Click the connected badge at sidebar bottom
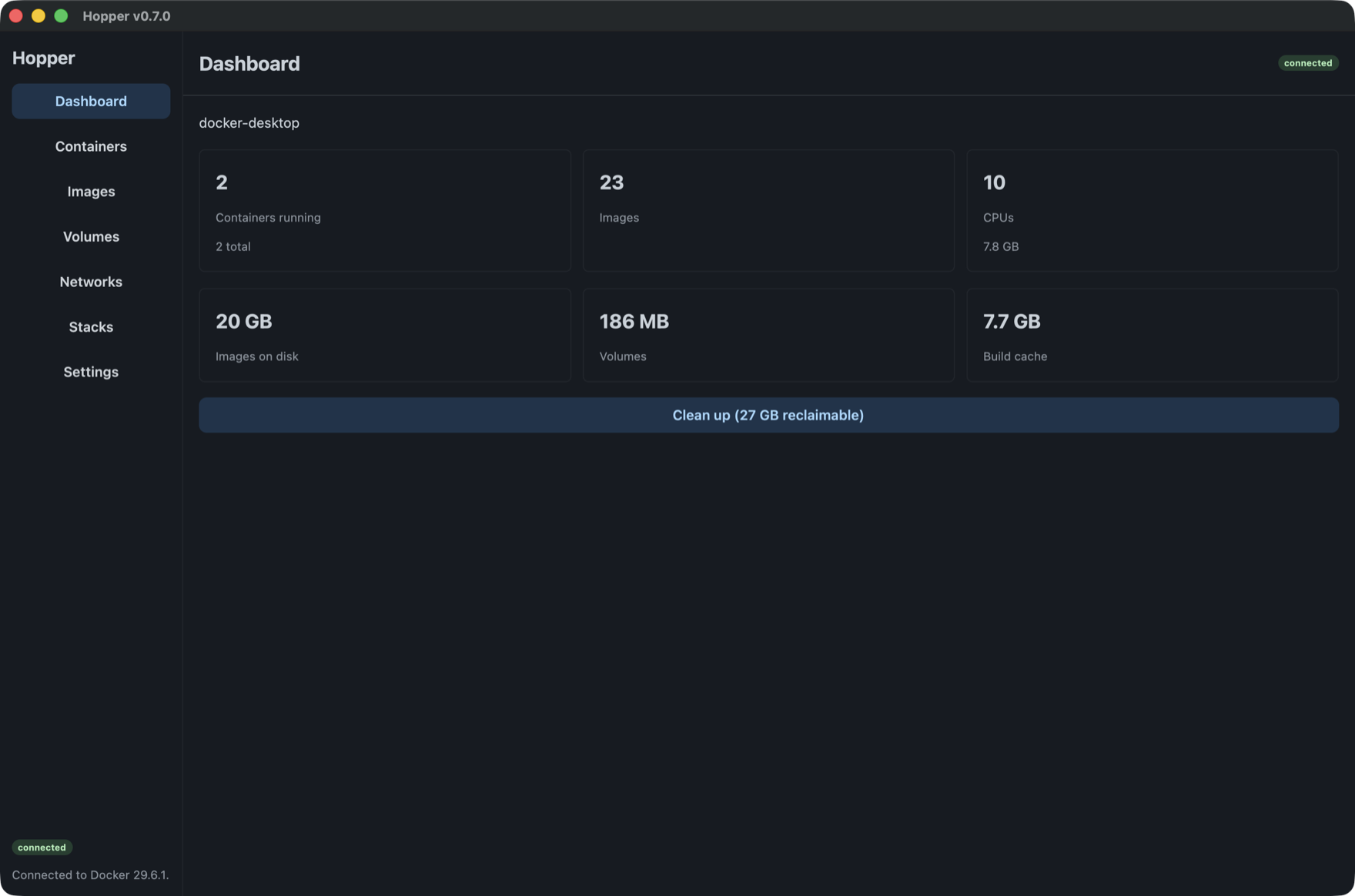 [x=42, y=848]
